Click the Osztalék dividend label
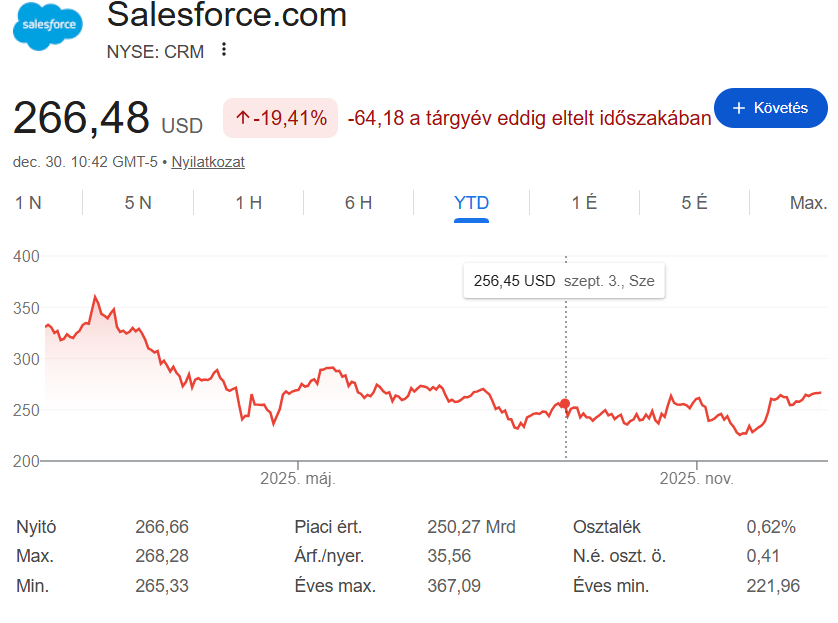838x623 pixels. pyautogui.click(x=607, y=527)
